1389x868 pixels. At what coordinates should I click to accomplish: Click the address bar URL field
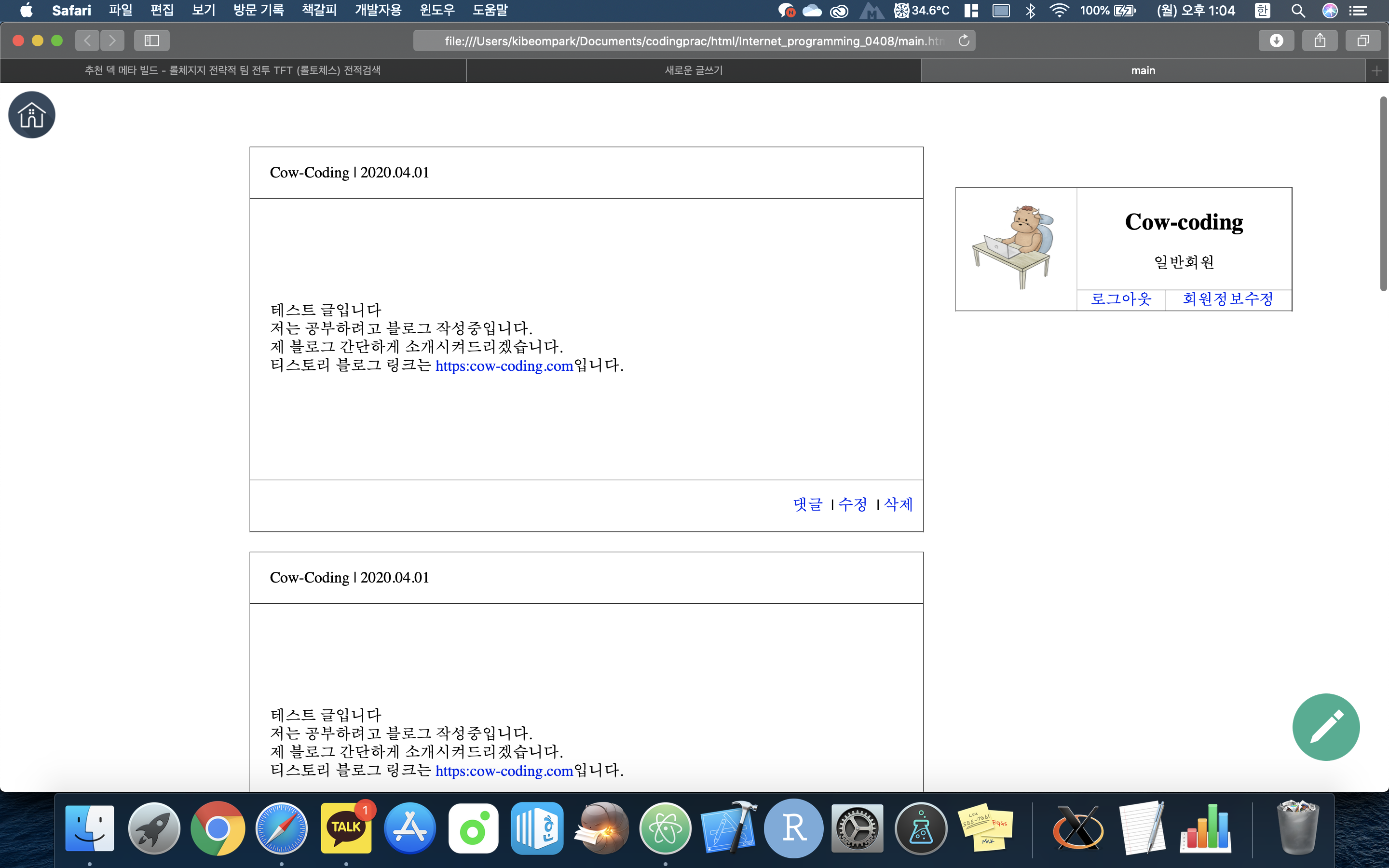click(x=689, y=41)
